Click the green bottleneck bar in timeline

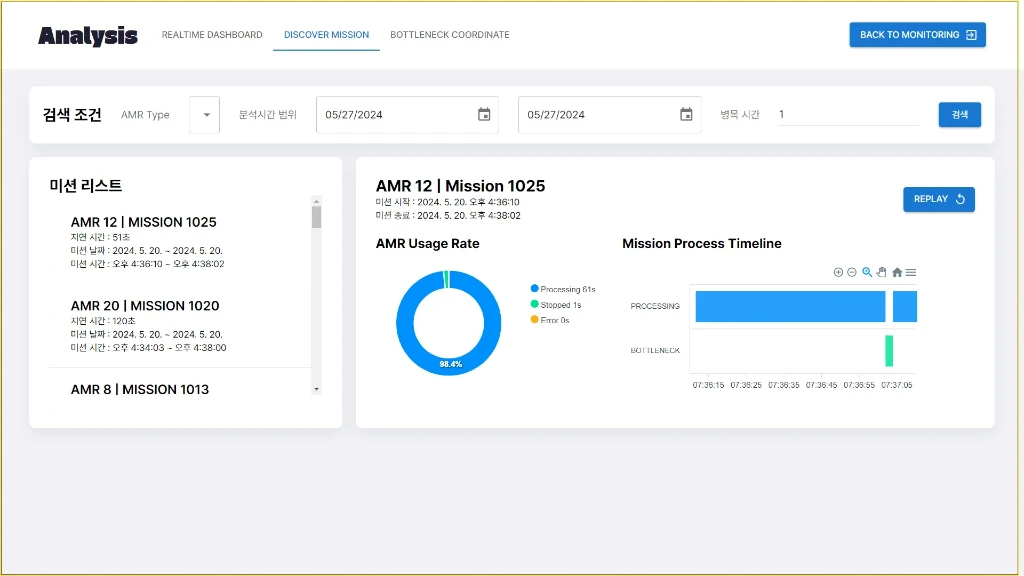click(x=888, y=351)
